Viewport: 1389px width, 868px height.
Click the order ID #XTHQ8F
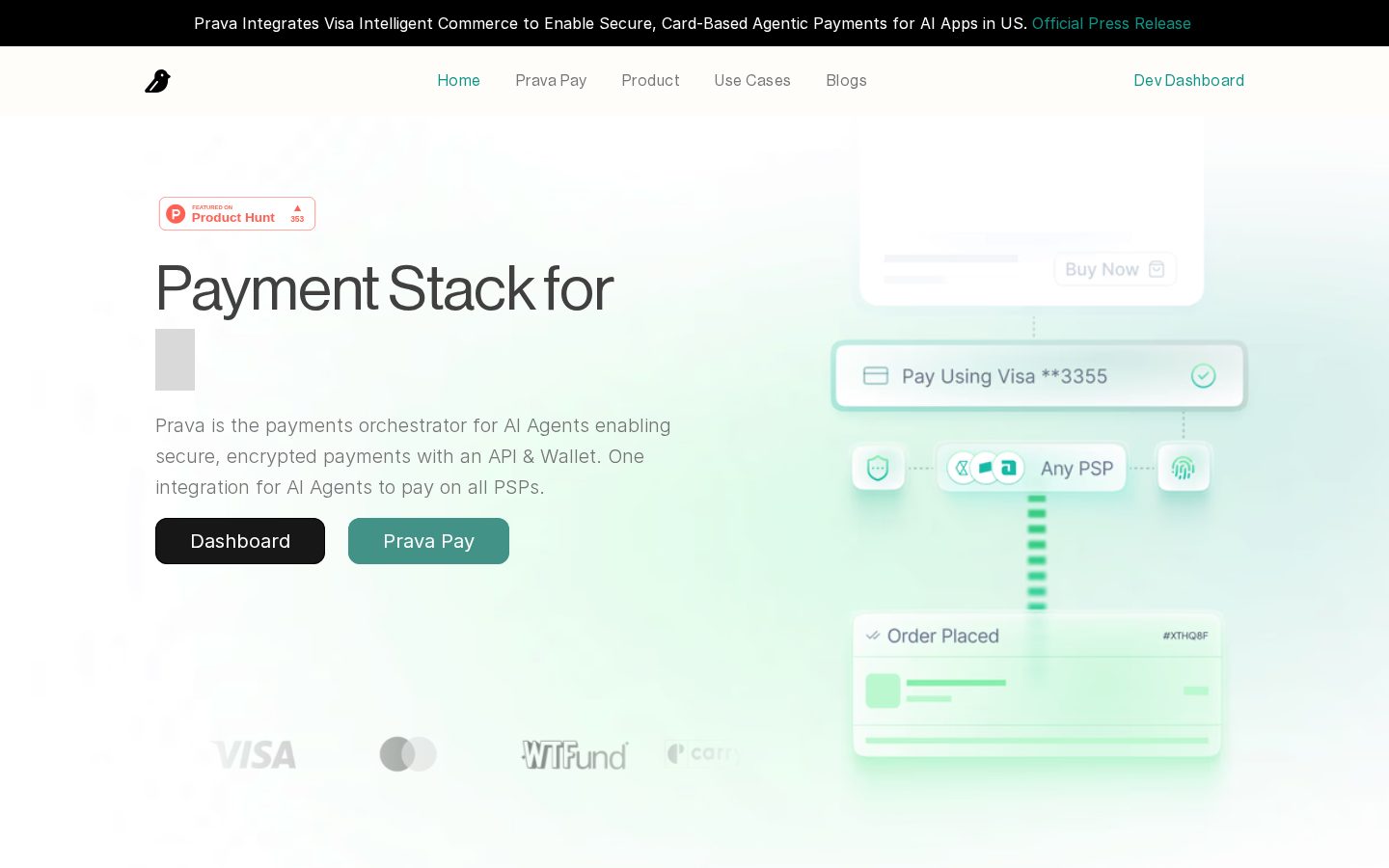(x=1185, y=636)
